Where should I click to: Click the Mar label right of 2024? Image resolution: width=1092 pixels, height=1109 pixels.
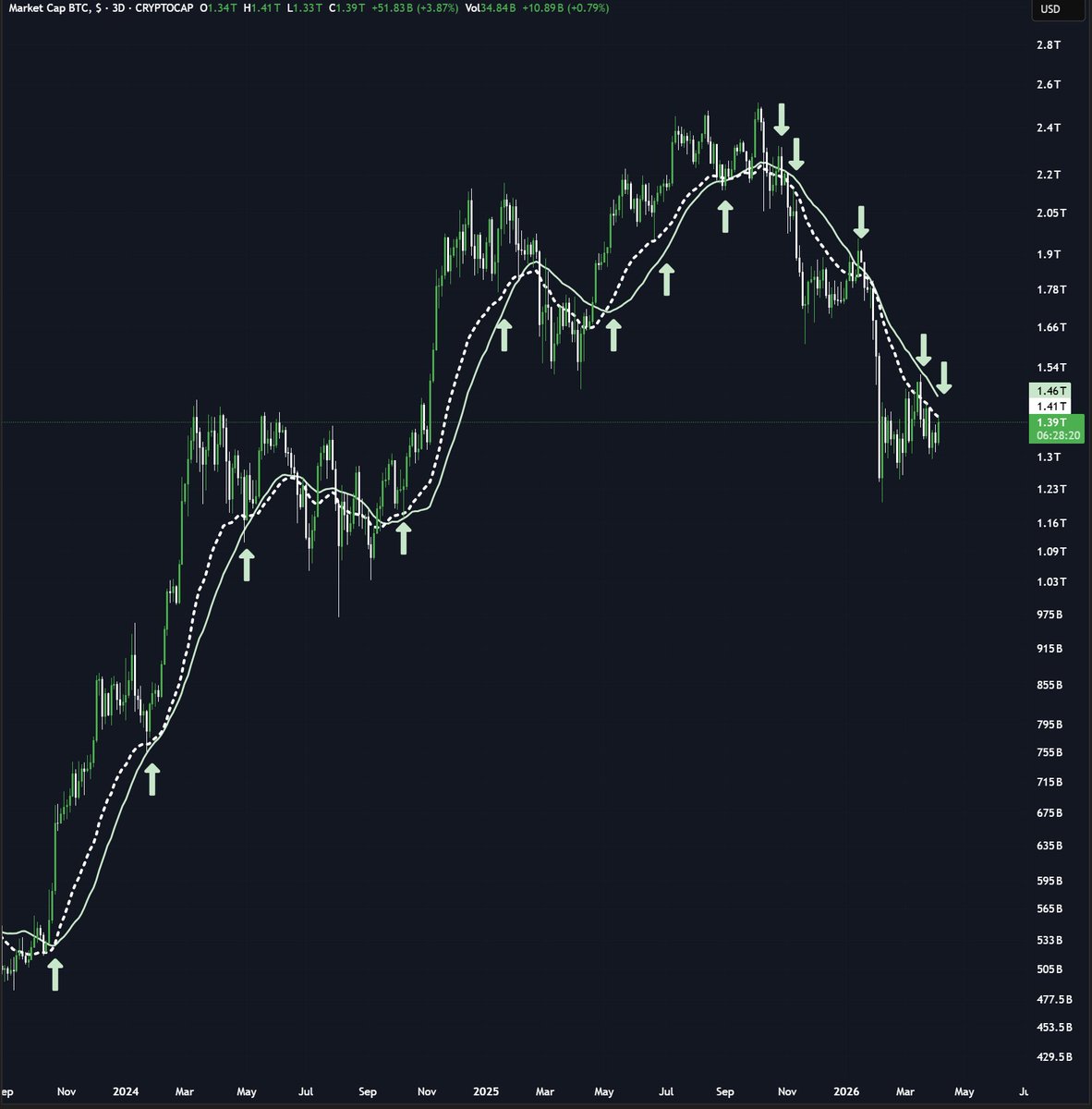click(185, 1091)
